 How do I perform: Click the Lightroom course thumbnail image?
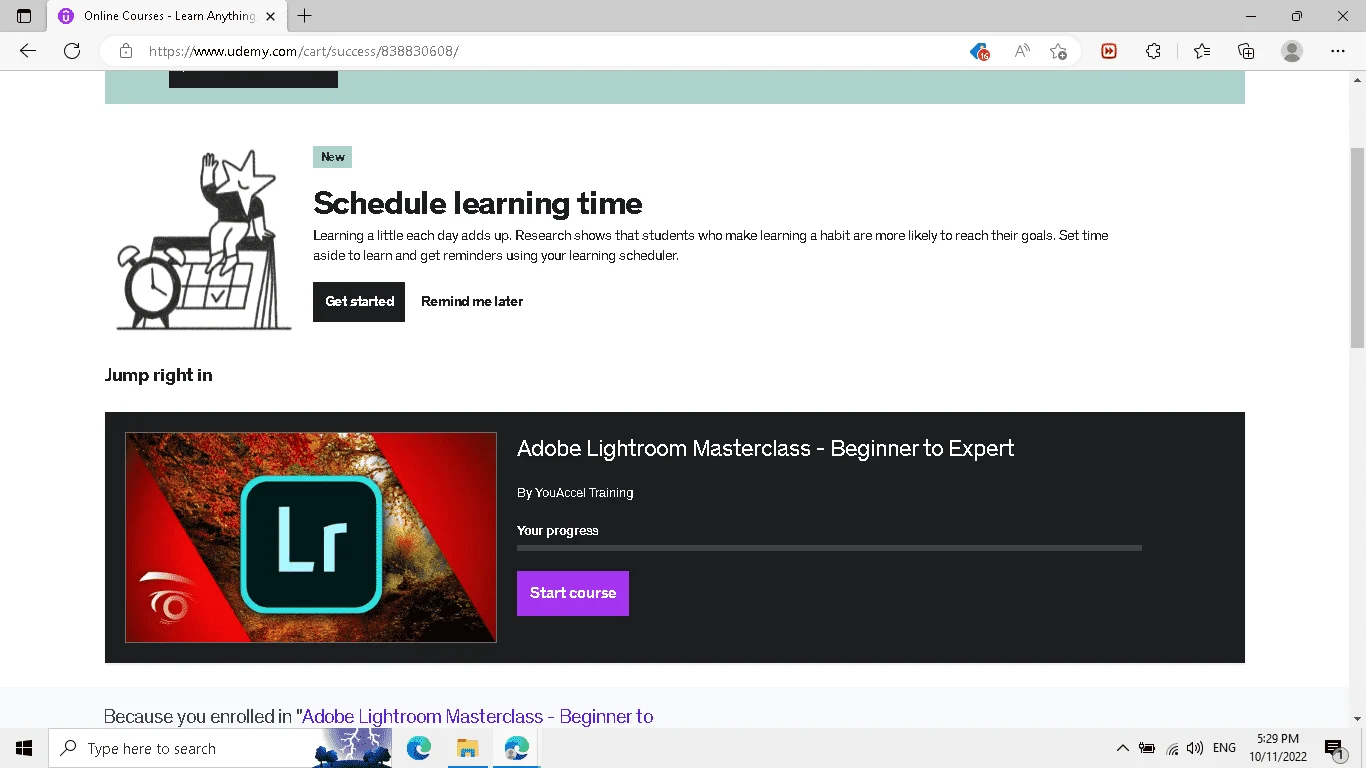[x=311, y=537]
